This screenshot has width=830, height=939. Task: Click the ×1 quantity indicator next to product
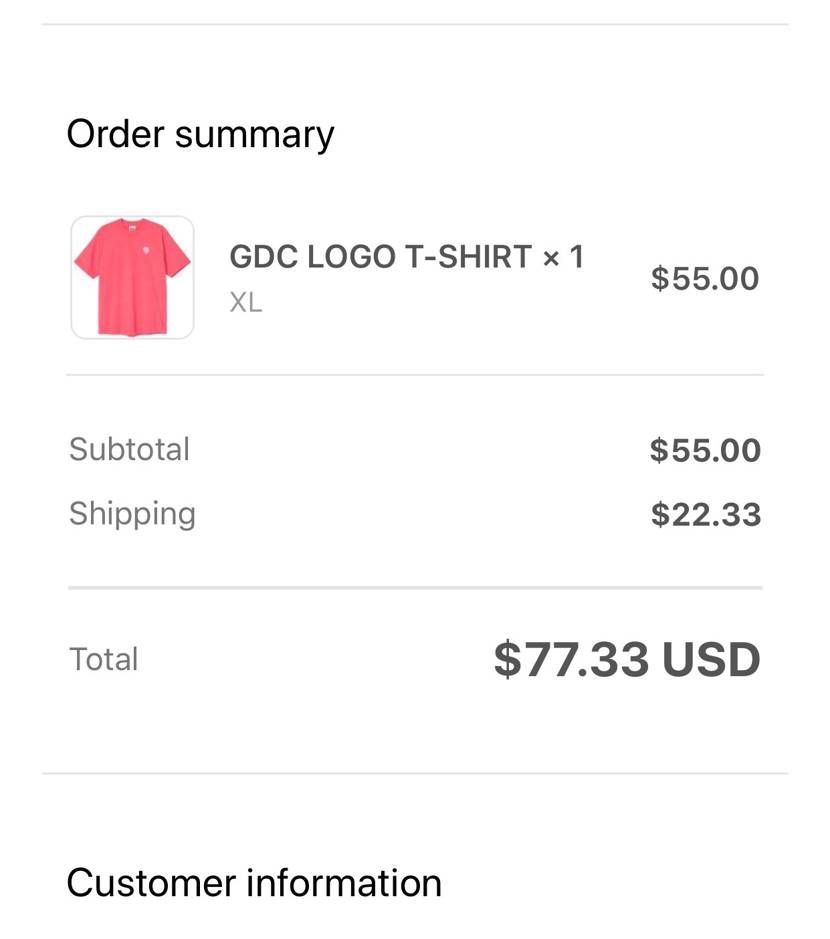pos(563,257)
